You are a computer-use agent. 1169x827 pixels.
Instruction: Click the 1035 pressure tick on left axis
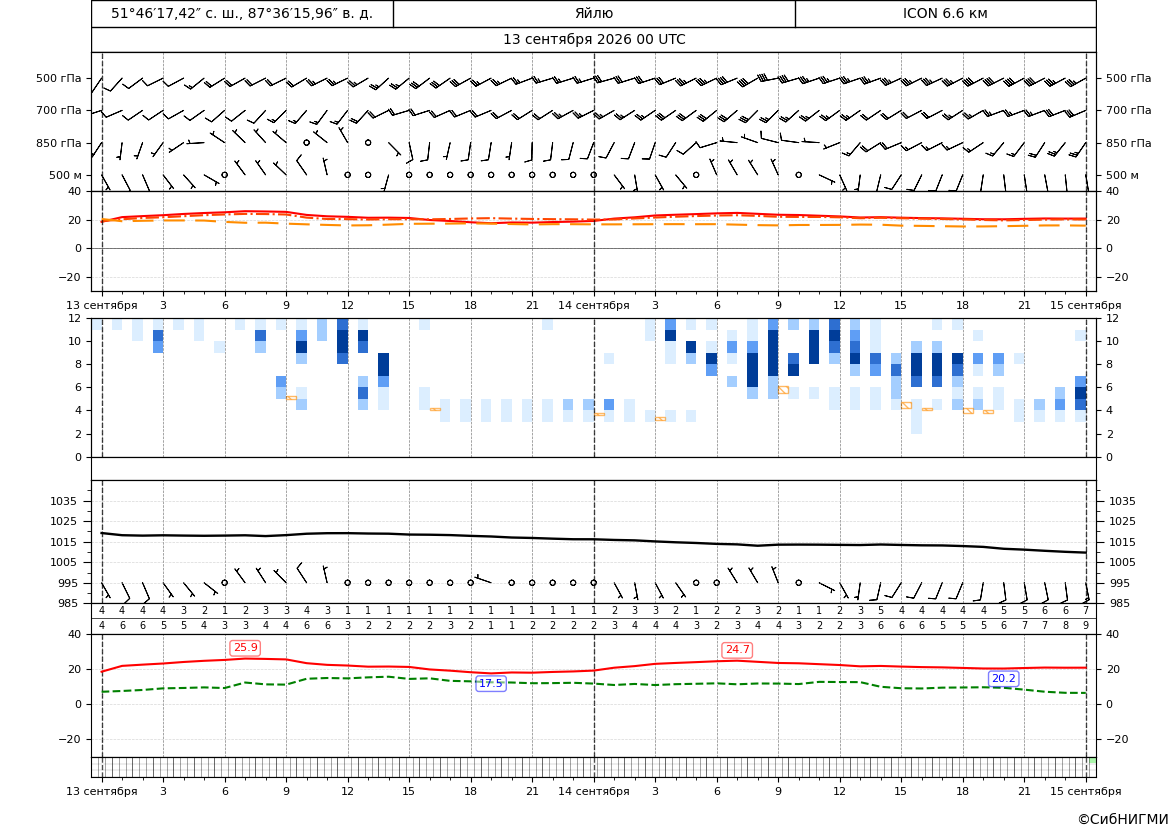click(x=68, y=501)
